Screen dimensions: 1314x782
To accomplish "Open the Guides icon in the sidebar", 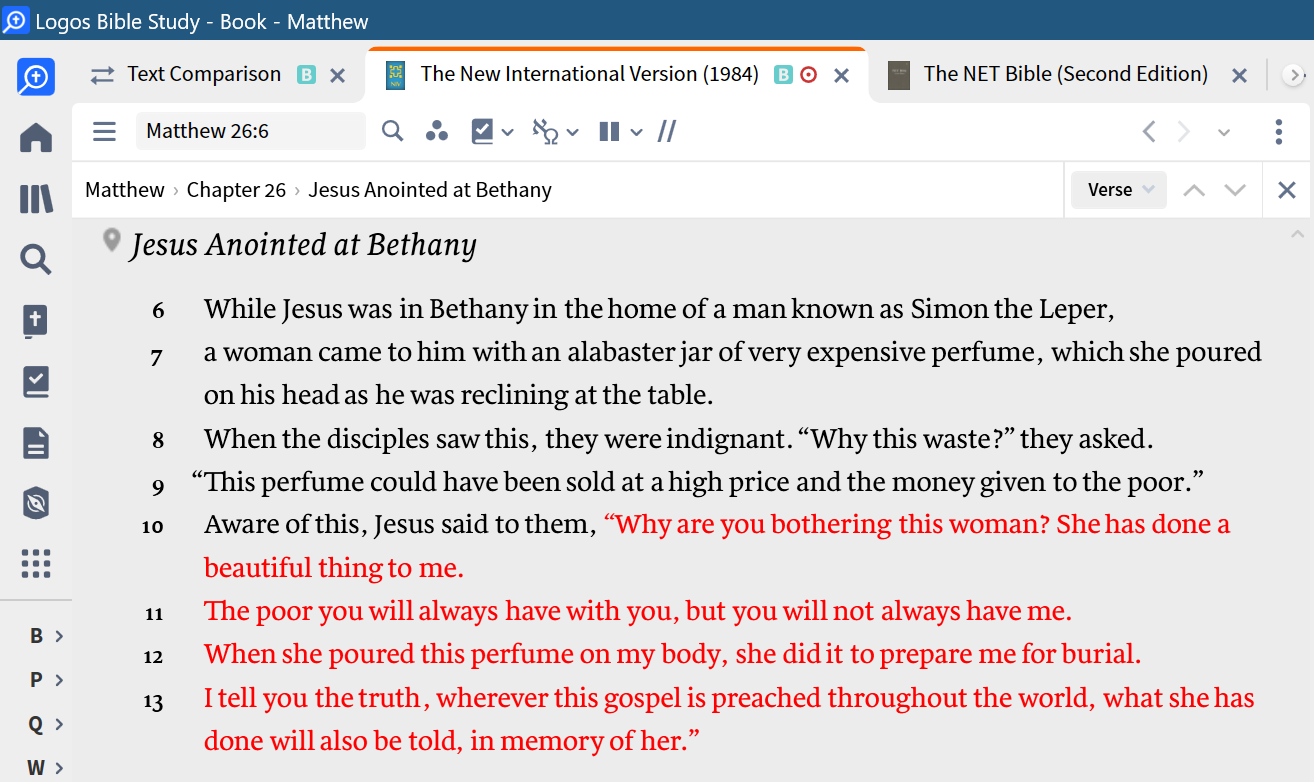I will [x=36, y=381].
